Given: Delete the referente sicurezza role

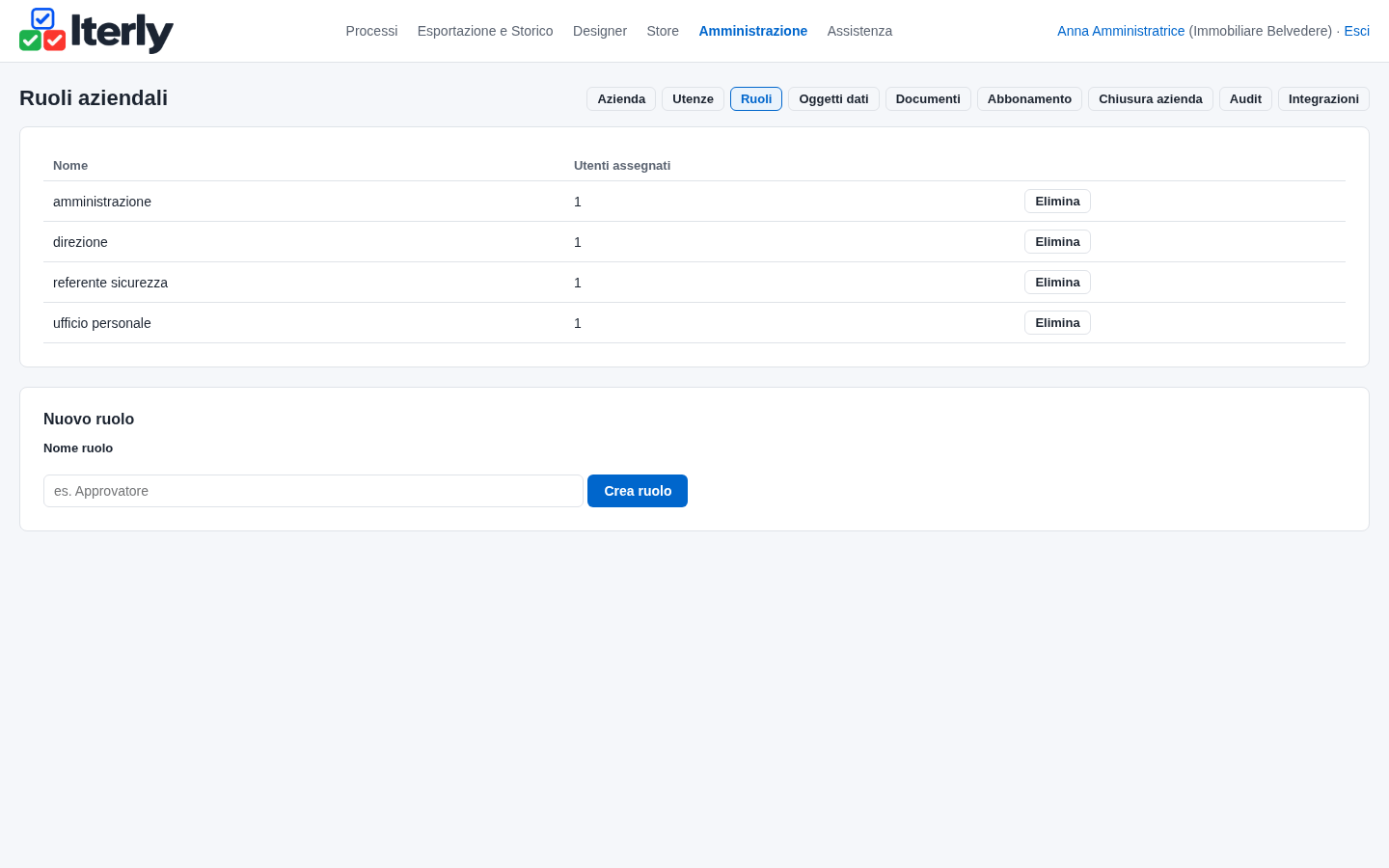Looking at the screenshot, I should coord(1057,282).
